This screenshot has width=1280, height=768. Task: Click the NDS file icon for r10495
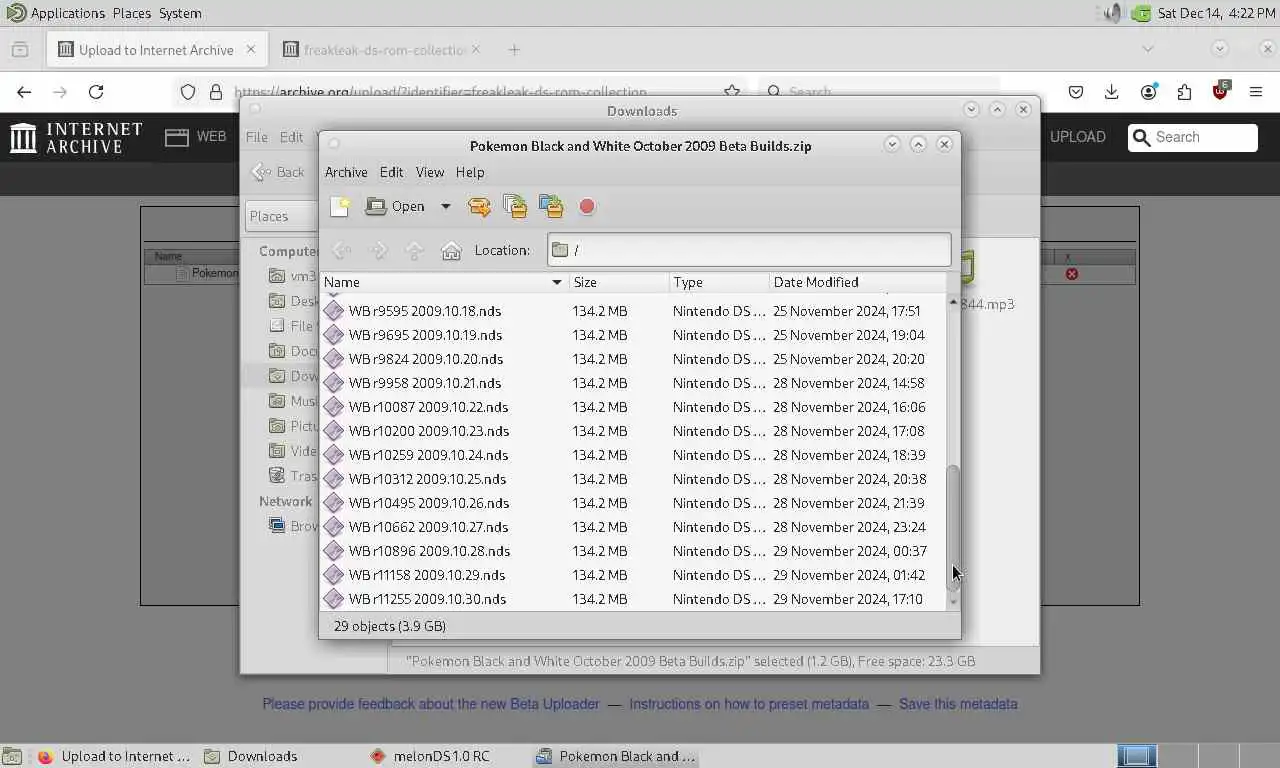(334, 503)
